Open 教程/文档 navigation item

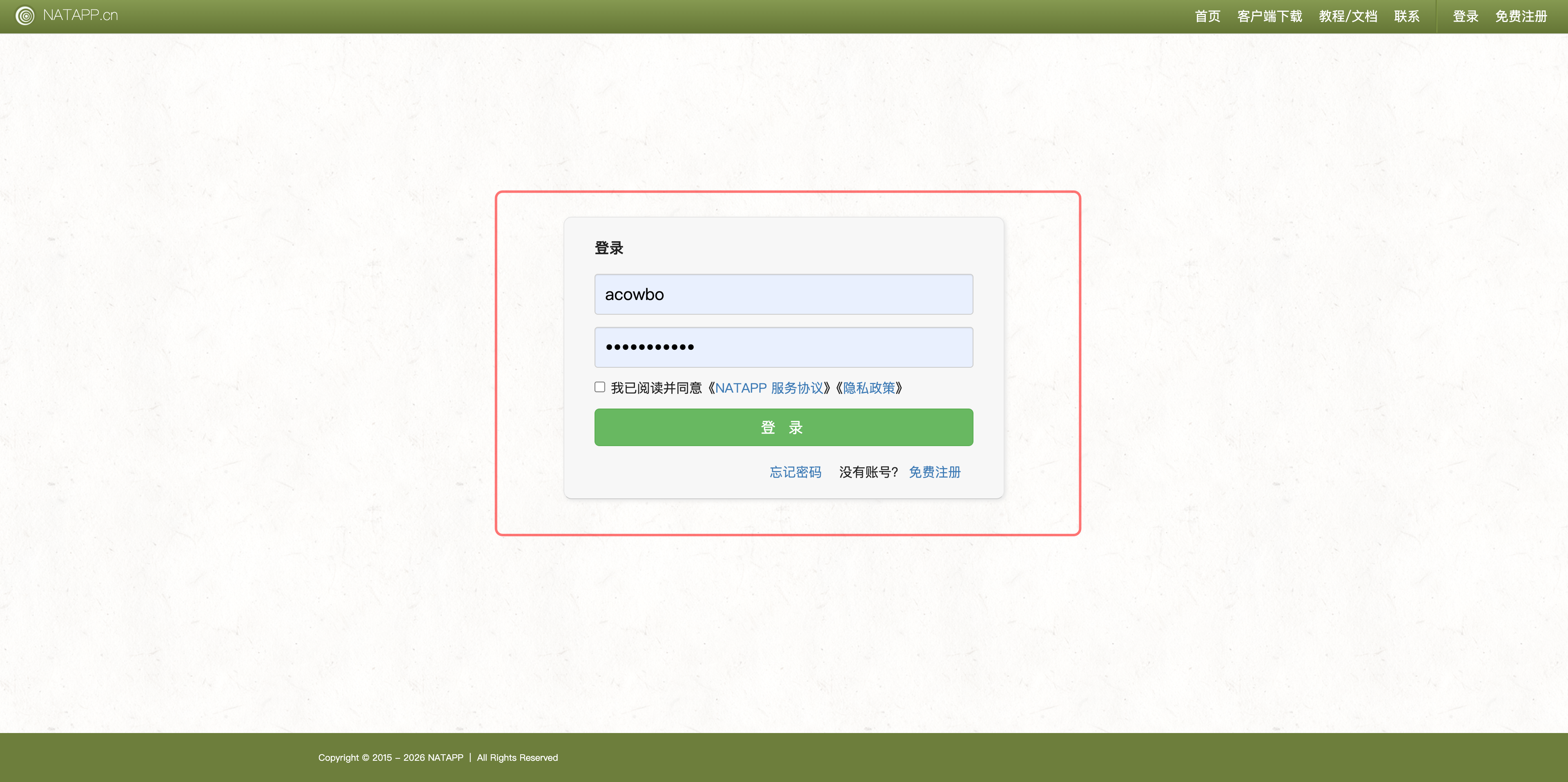point(1347,16)
